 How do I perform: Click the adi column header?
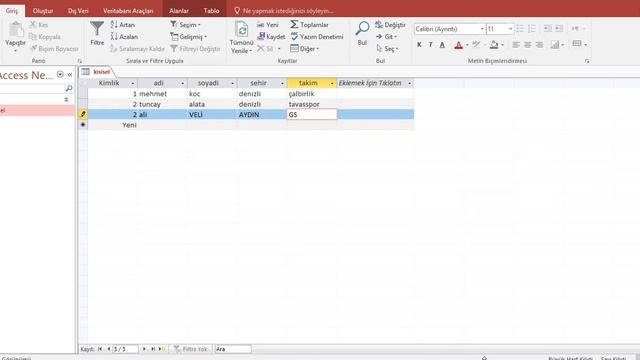162,83
